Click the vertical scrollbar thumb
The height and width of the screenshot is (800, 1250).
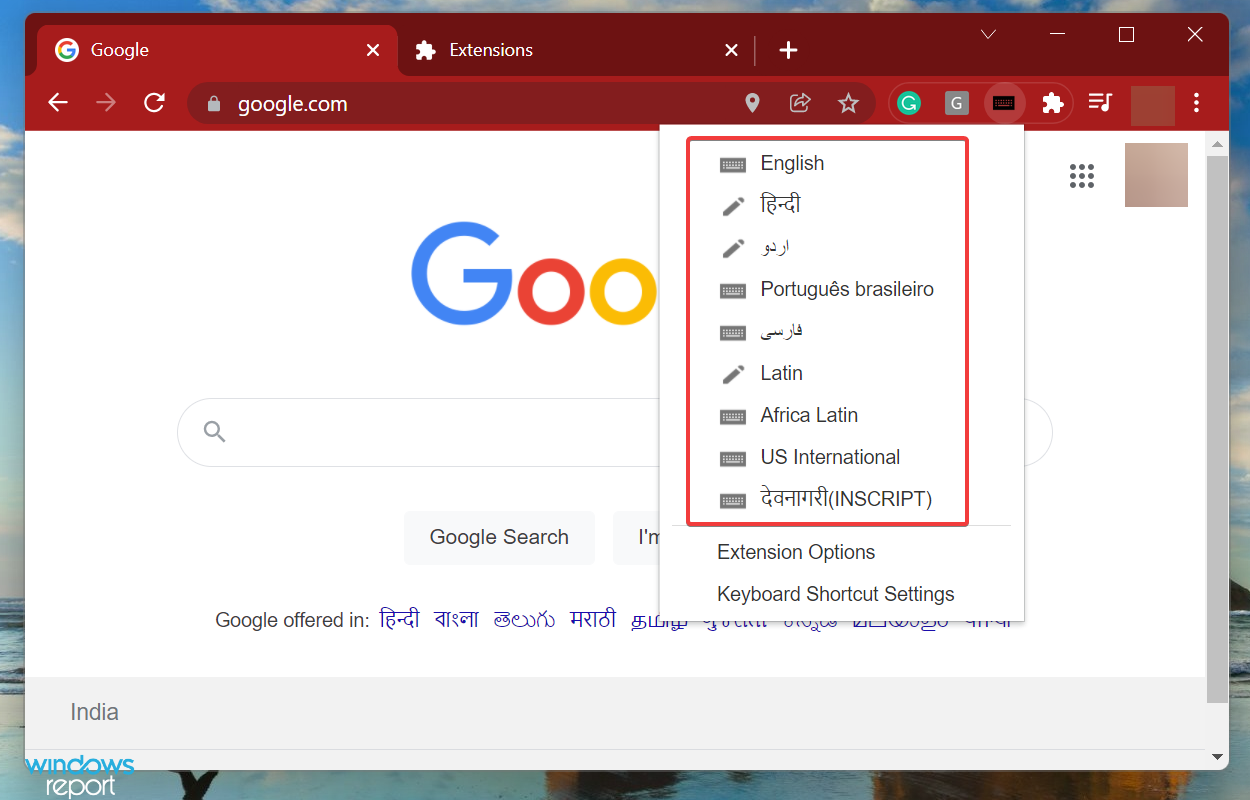[x=1217, y=430]
